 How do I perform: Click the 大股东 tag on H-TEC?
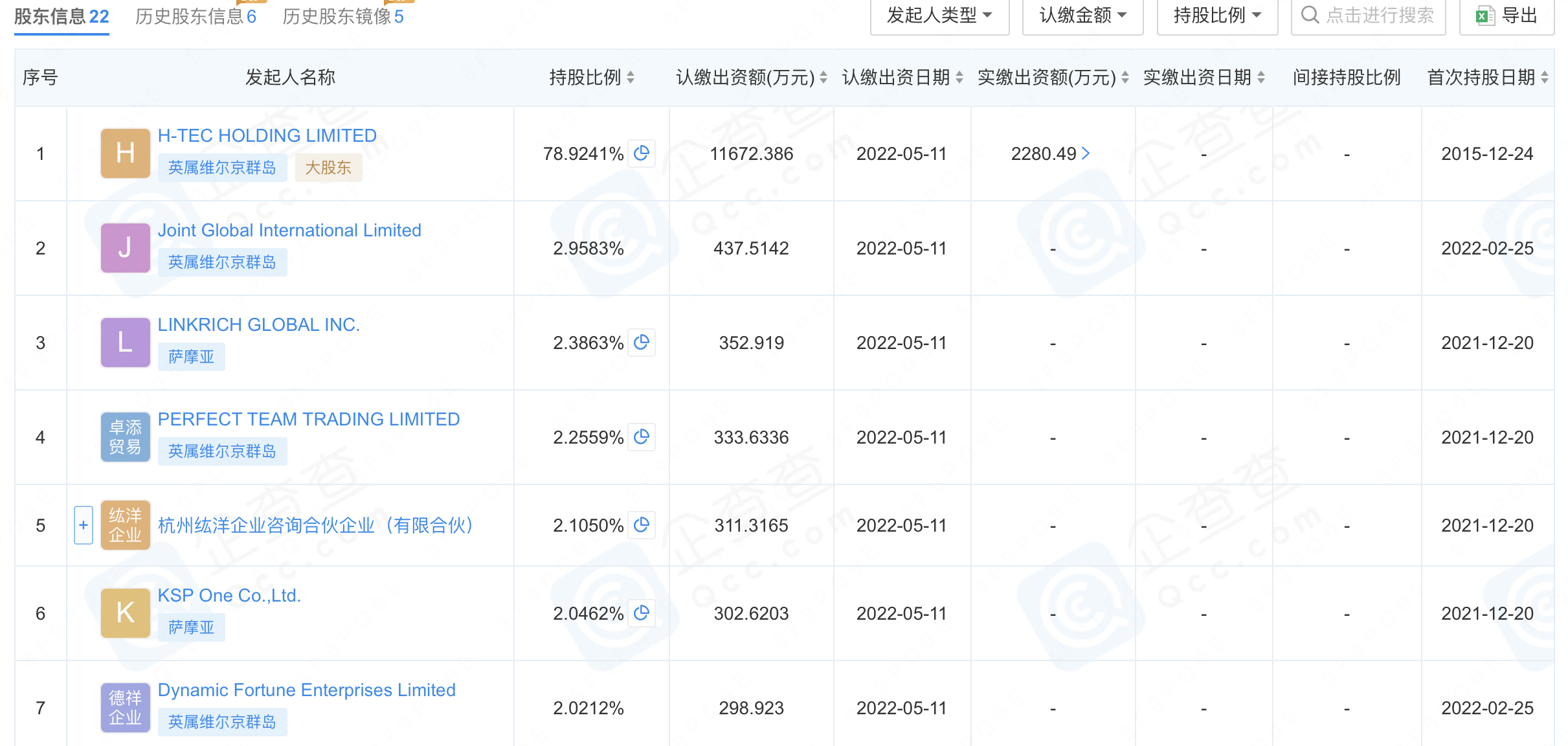click(328, 168)
